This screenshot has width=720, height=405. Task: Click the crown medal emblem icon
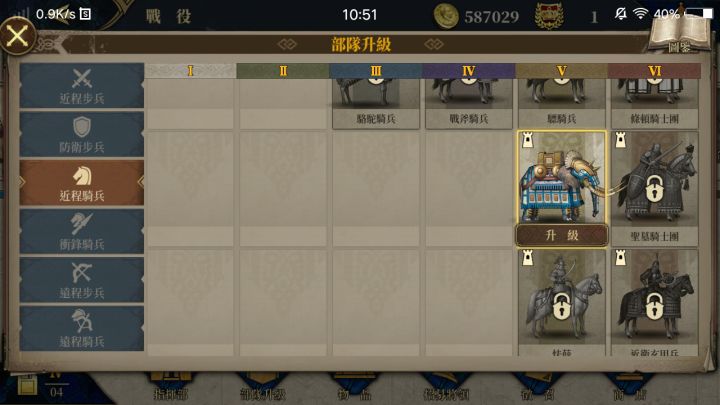(549, 16)
